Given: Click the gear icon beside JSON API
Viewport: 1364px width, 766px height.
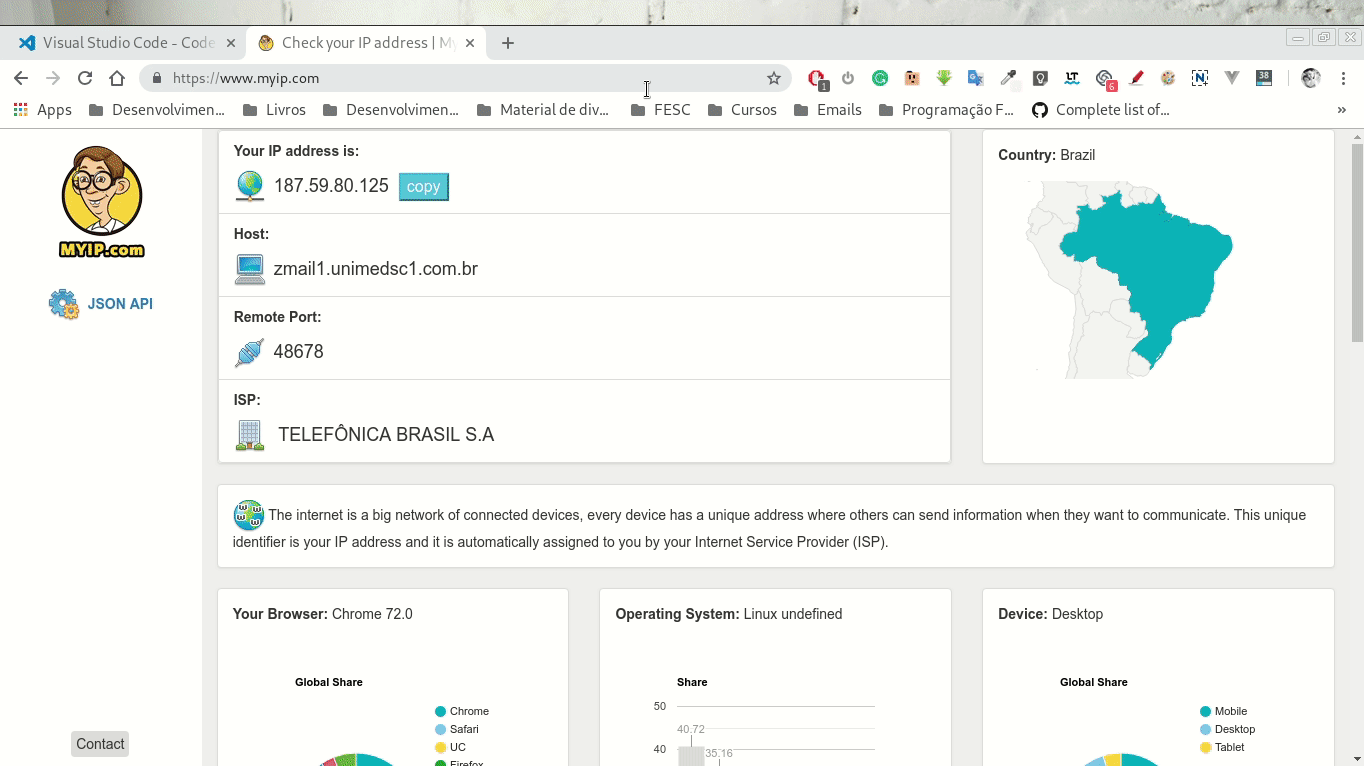Looking at the screenshot, I should pyautogui.click(x=63, y=304).
